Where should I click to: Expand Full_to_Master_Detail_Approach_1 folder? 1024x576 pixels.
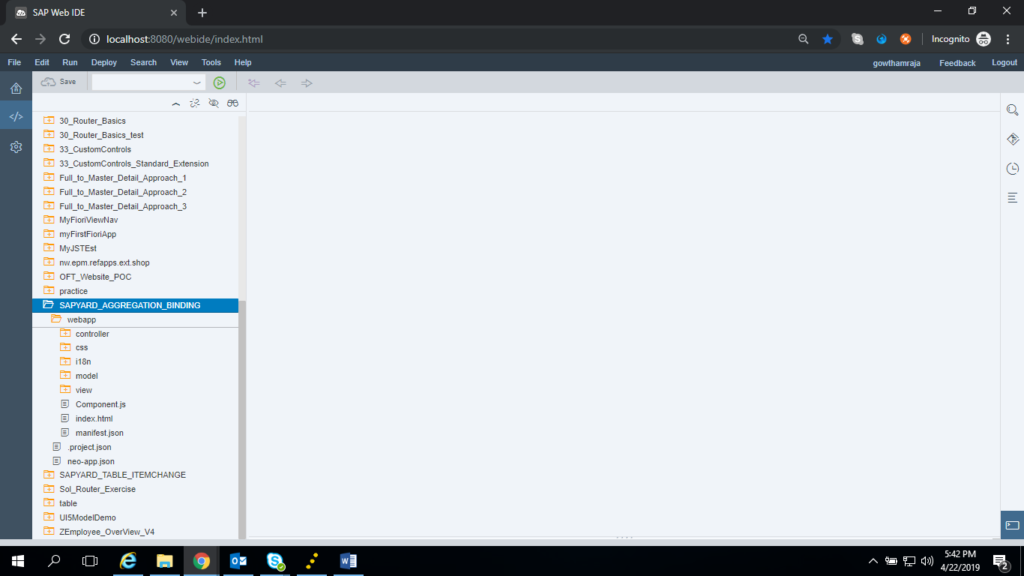pos(49,178)
